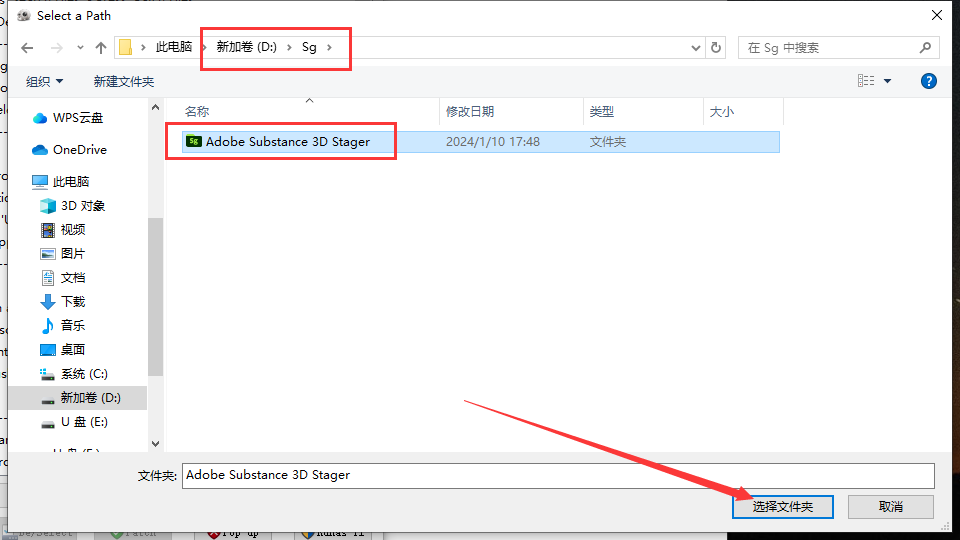Click the Back navigation arrow
The height and width of the screenshot is (540, 960).
pos(27,48)
